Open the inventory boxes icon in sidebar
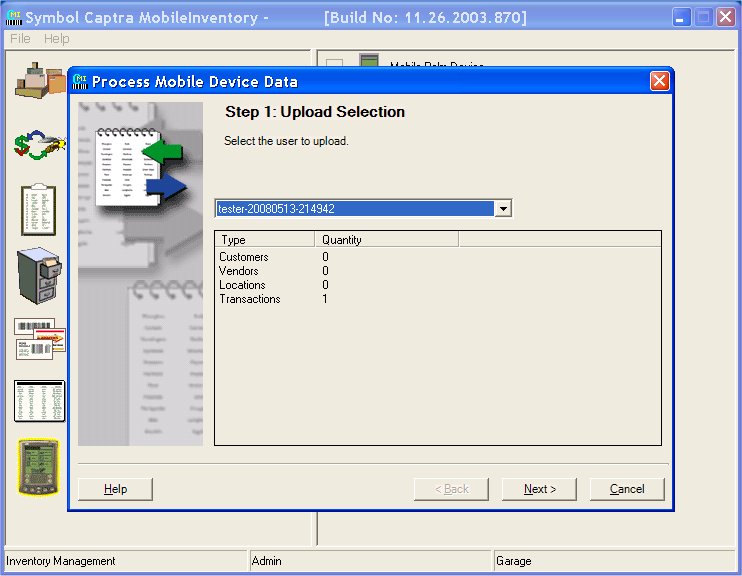The height and width of the screenshot is (576, 742). pyautogui.click(x=40, y=80)
